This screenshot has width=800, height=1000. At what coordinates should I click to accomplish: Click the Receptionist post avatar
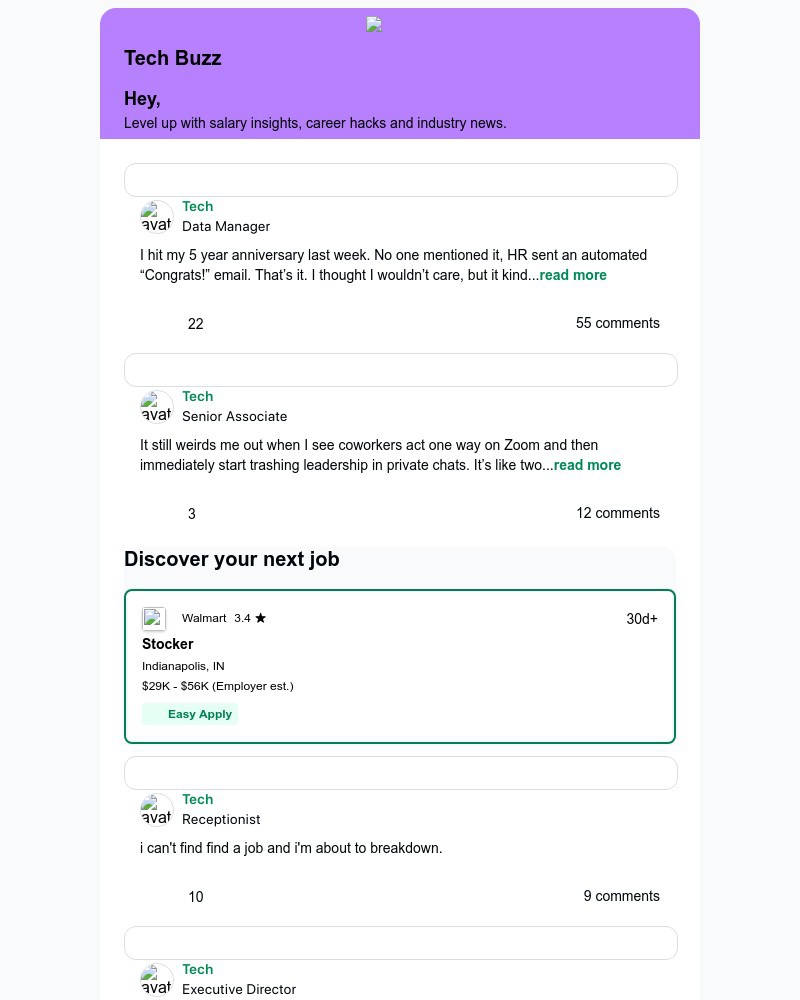157,810
